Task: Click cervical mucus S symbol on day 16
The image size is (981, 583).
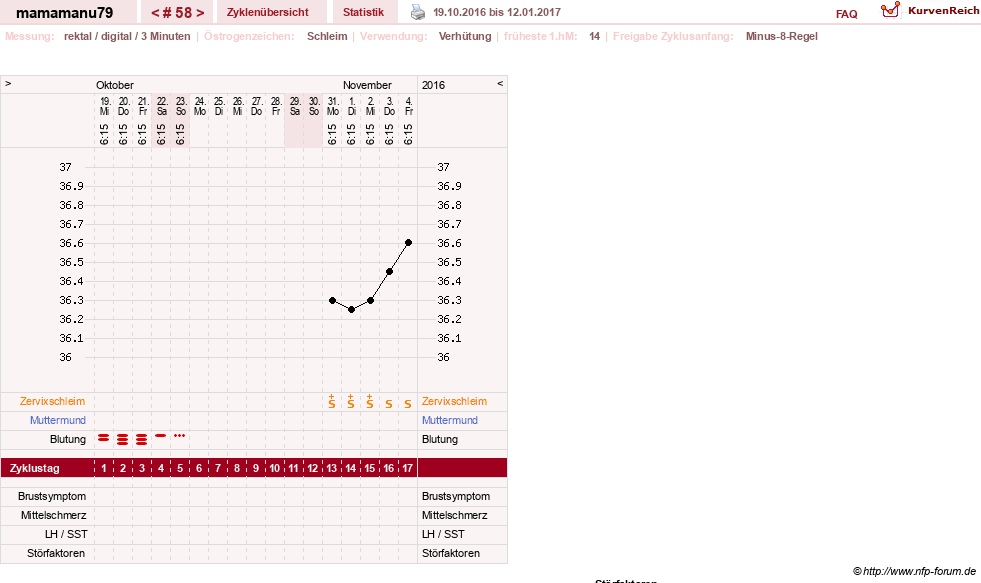Action: pyautogui.click(x=389, y=404)
